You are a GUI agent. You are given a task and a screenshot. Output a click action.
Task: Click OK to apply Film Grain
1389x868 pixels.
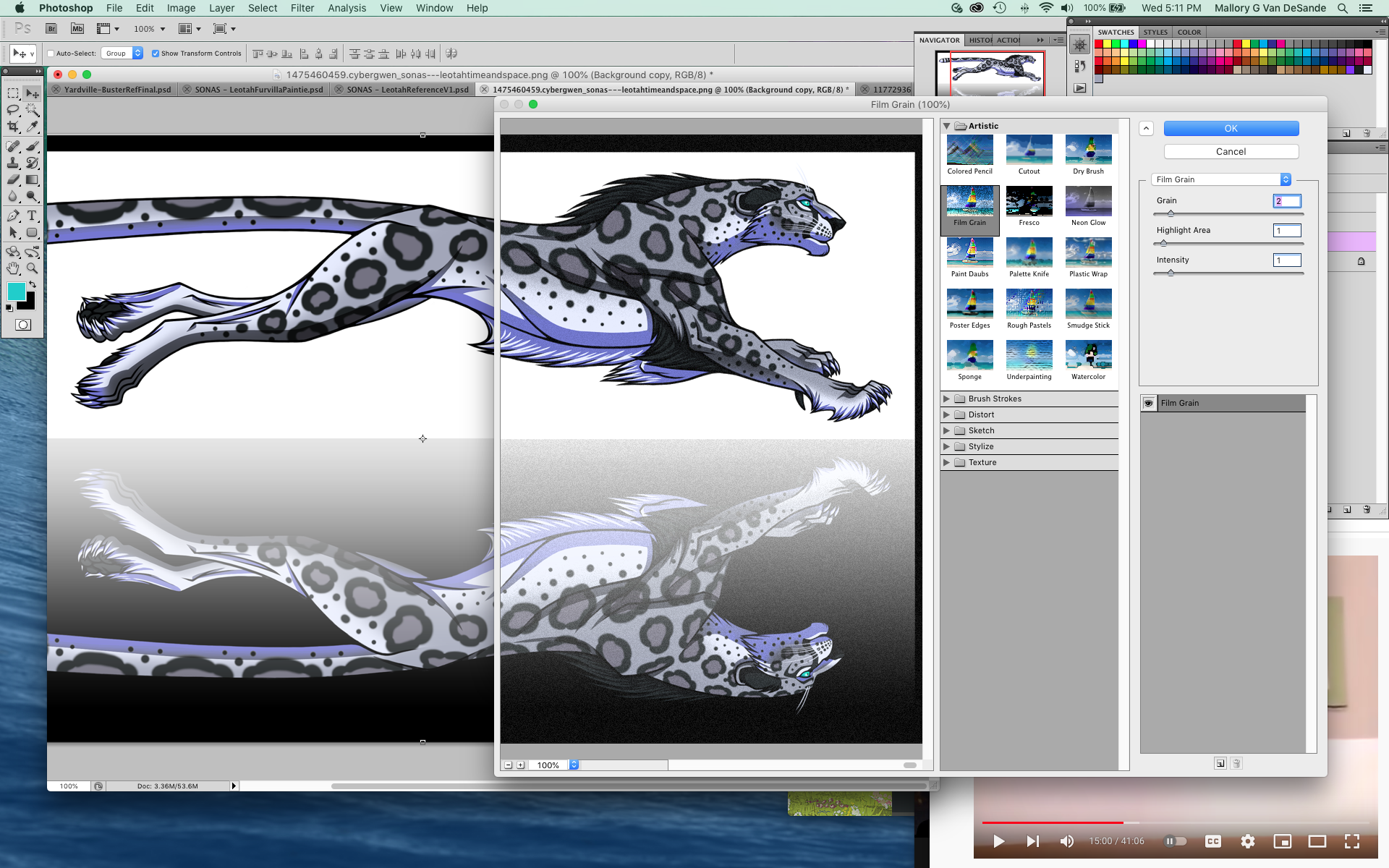click(x=1231, y=128)
